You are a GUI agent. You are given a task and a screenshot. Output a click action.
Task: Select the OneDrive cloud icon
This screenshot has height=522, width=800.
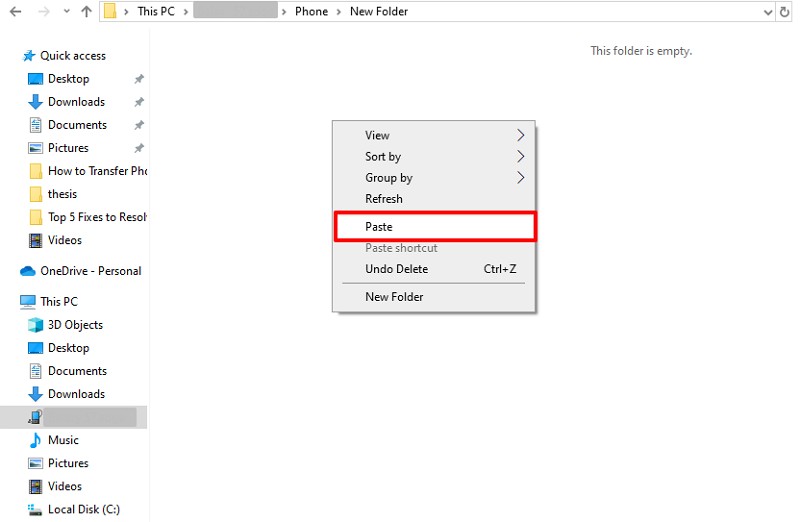[x=28, y=271]
